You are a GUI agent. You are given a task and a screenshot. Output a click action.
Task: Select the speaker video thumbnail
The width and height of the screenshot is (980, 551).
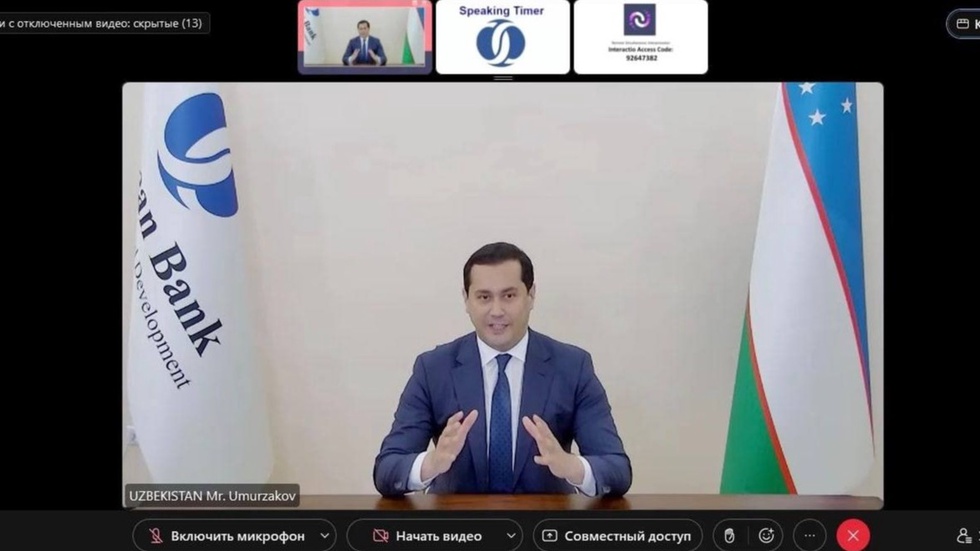[x=365, y=38]
